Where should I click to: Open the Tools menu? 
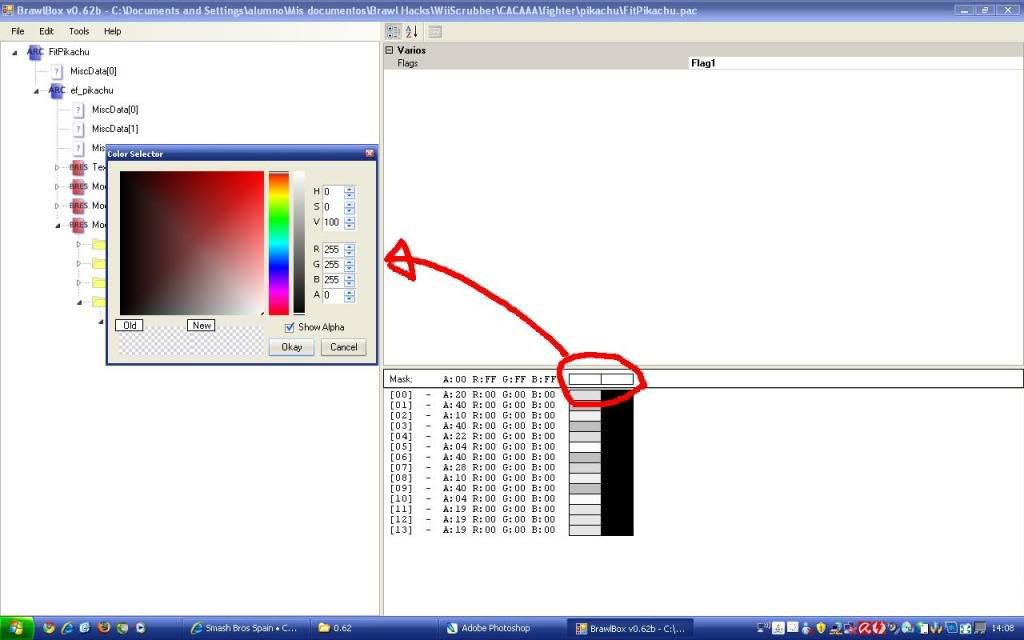[x=79, y=31]
